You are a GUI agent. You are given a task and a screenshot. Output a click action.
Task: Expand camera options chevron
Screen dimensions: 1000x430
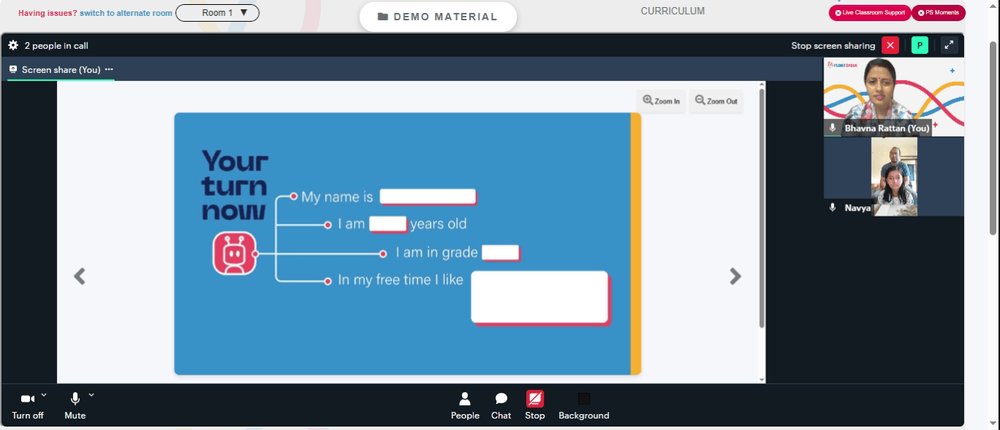point(44,395)
